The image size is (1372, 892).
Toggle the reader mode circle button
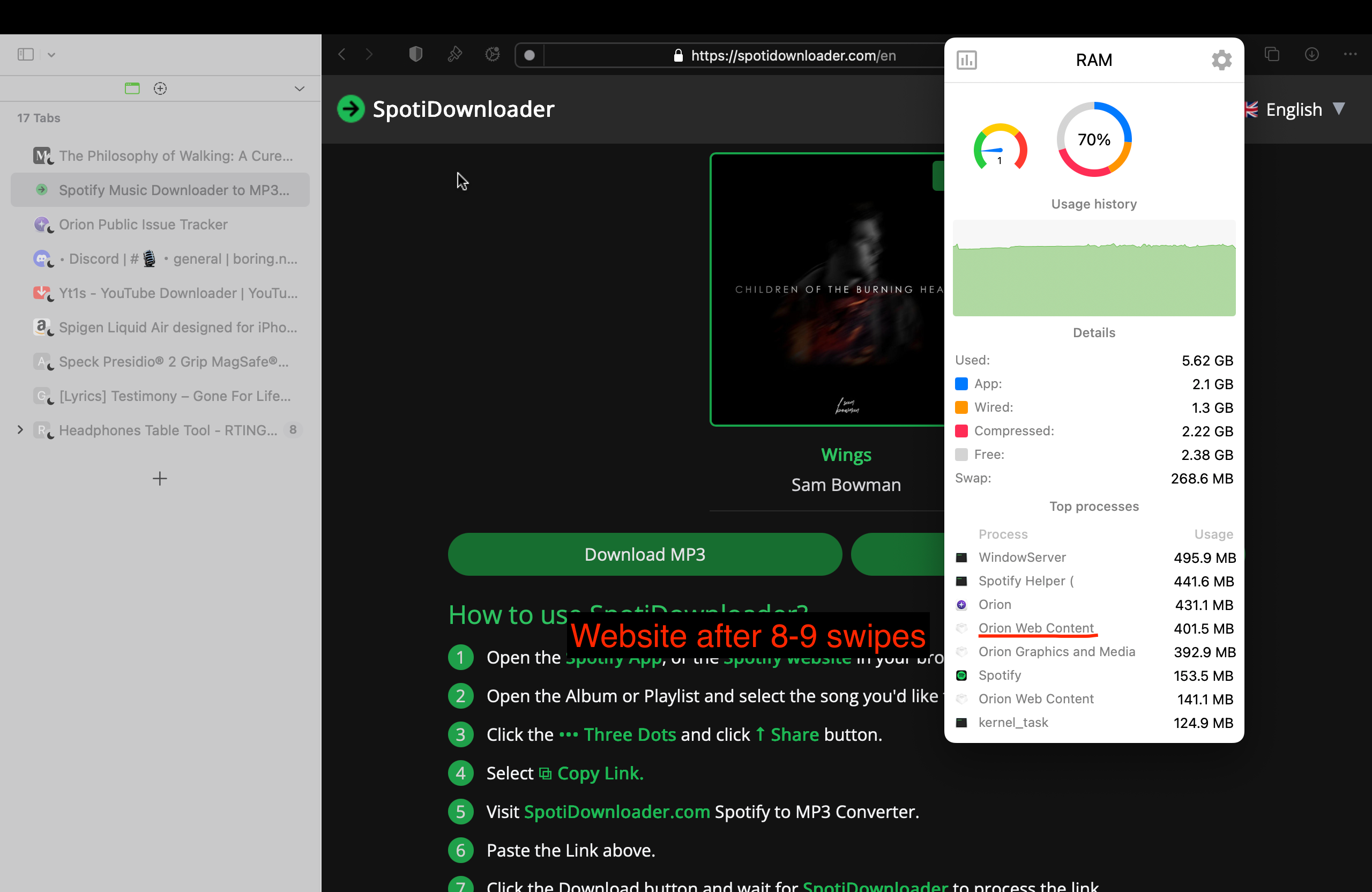coord(529,55)
